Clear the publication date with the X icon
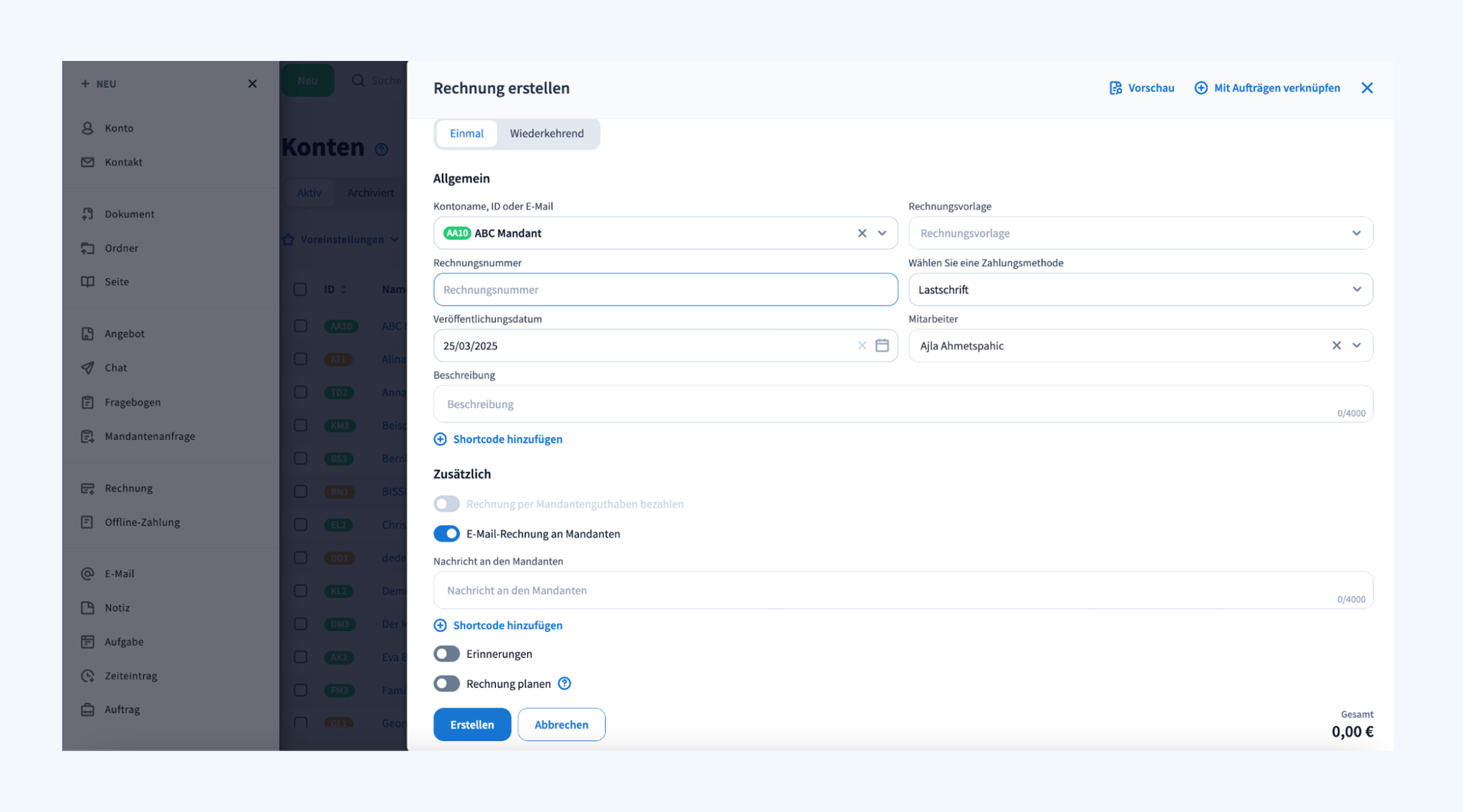The height and width of the screenshot is (812, 1463). pos(862,346)
